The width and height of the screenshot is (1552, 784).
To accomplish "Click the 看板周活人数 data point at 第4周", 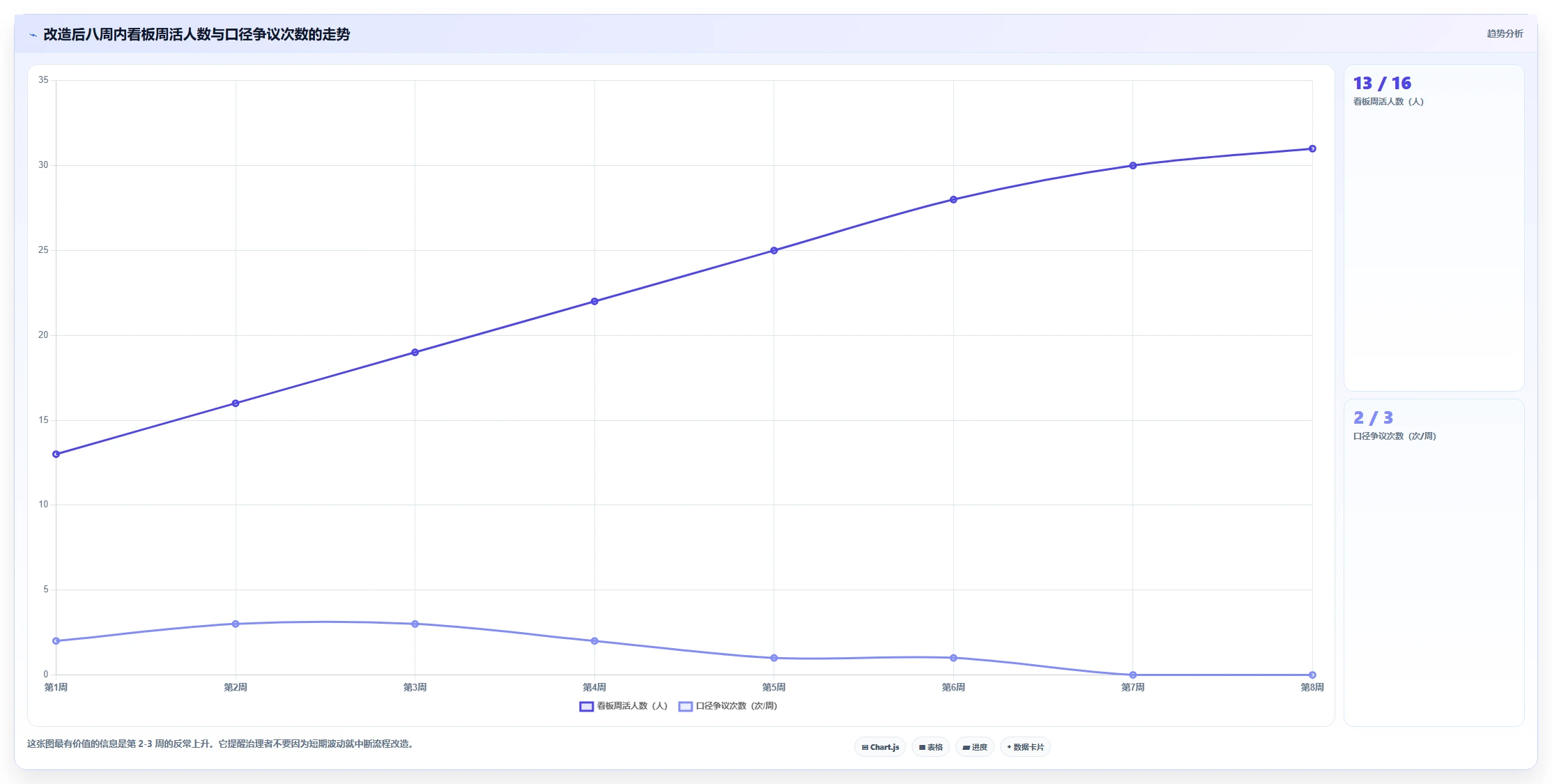I will coord(594,302).
